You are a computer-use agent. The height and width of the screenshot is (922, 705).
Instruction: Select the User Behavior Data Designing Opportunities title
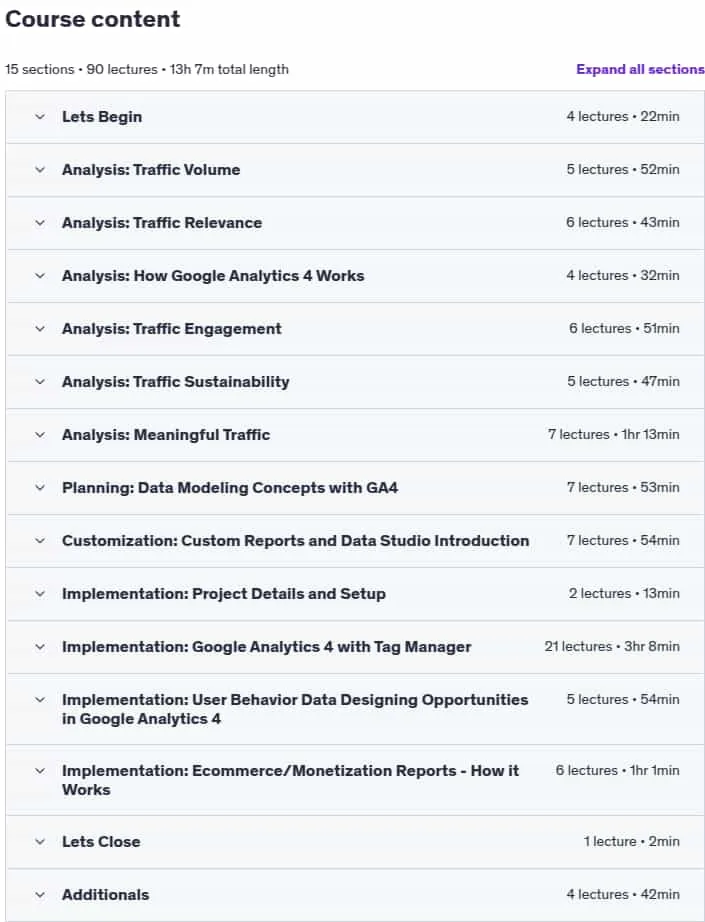pyautogui.click(x=295, y=709)
